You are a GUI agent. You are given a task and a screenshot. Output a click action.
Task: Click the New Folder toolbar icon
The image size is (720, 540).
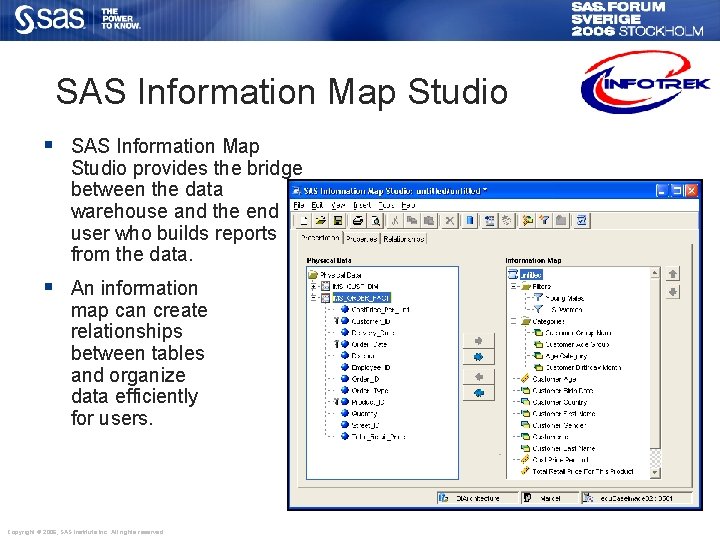[561, 221]
